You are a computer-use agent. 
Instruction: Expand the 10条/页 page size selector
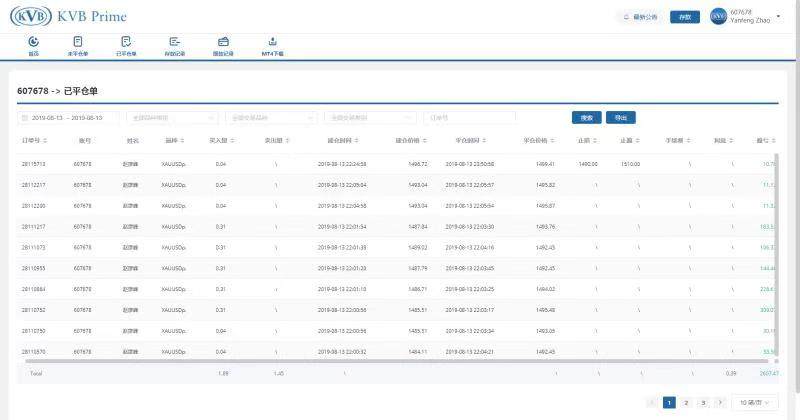pyautogui.click(x=753, y=402)
